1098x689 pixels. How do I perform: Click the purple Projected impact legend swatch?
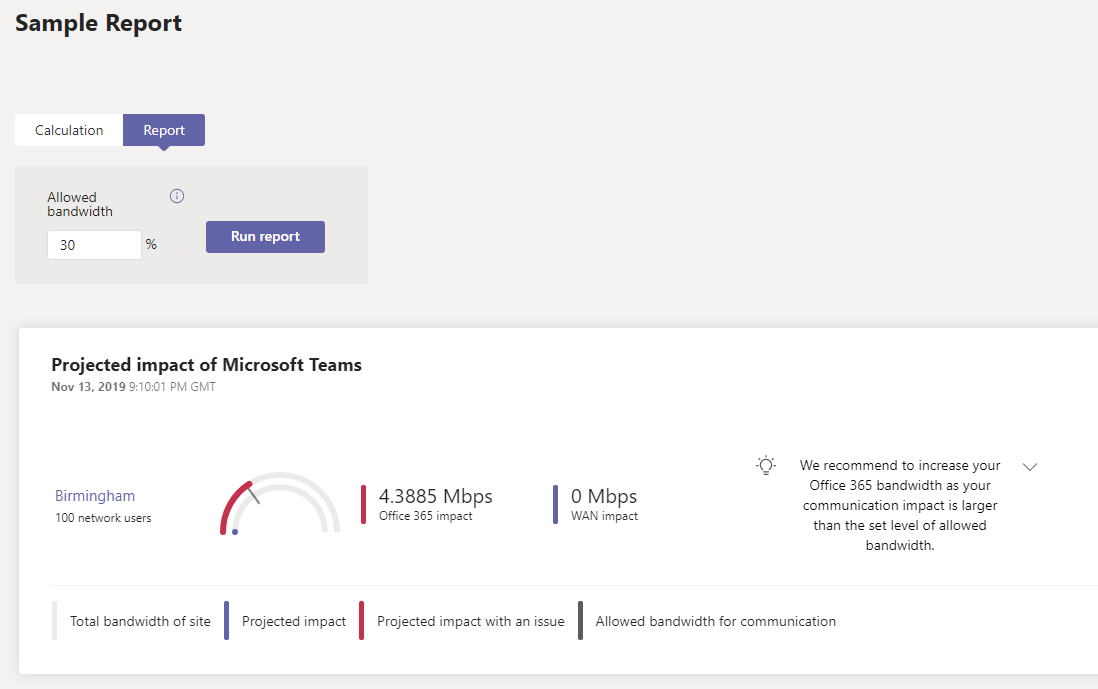pos(226,620)
